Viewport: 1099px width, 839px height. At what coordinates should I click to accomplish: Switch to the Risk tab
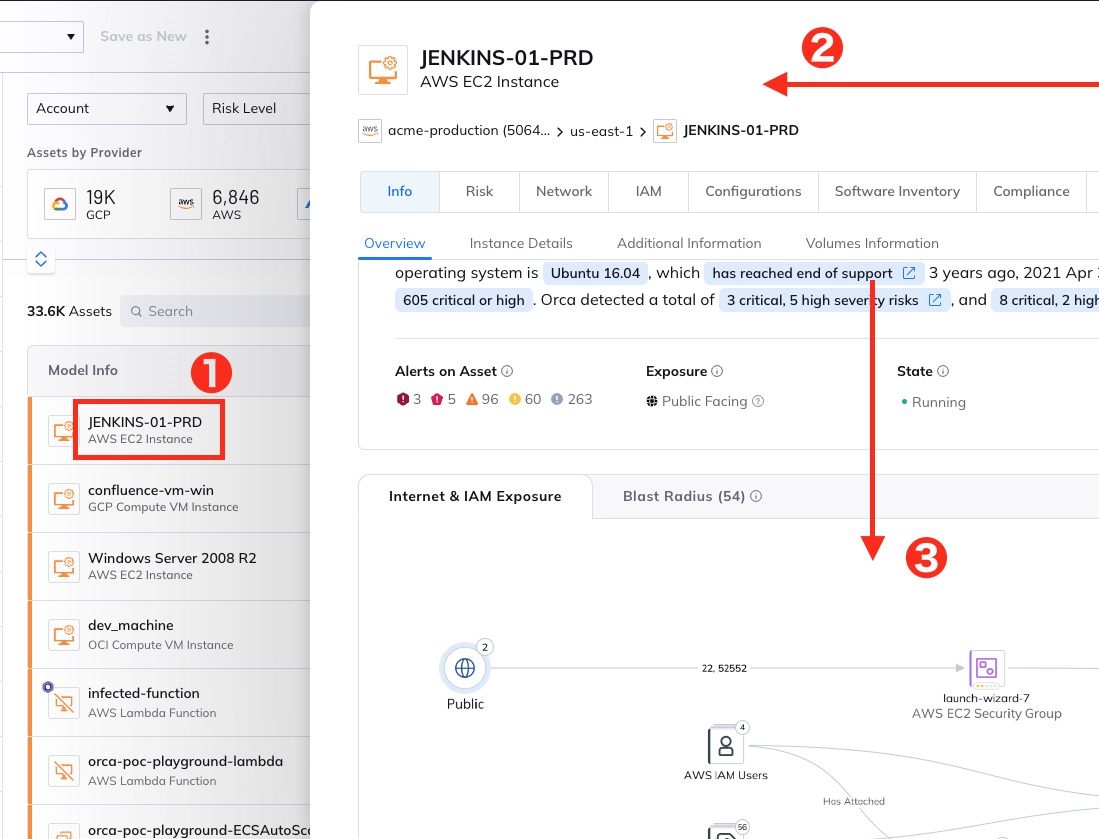coord(479,191)
